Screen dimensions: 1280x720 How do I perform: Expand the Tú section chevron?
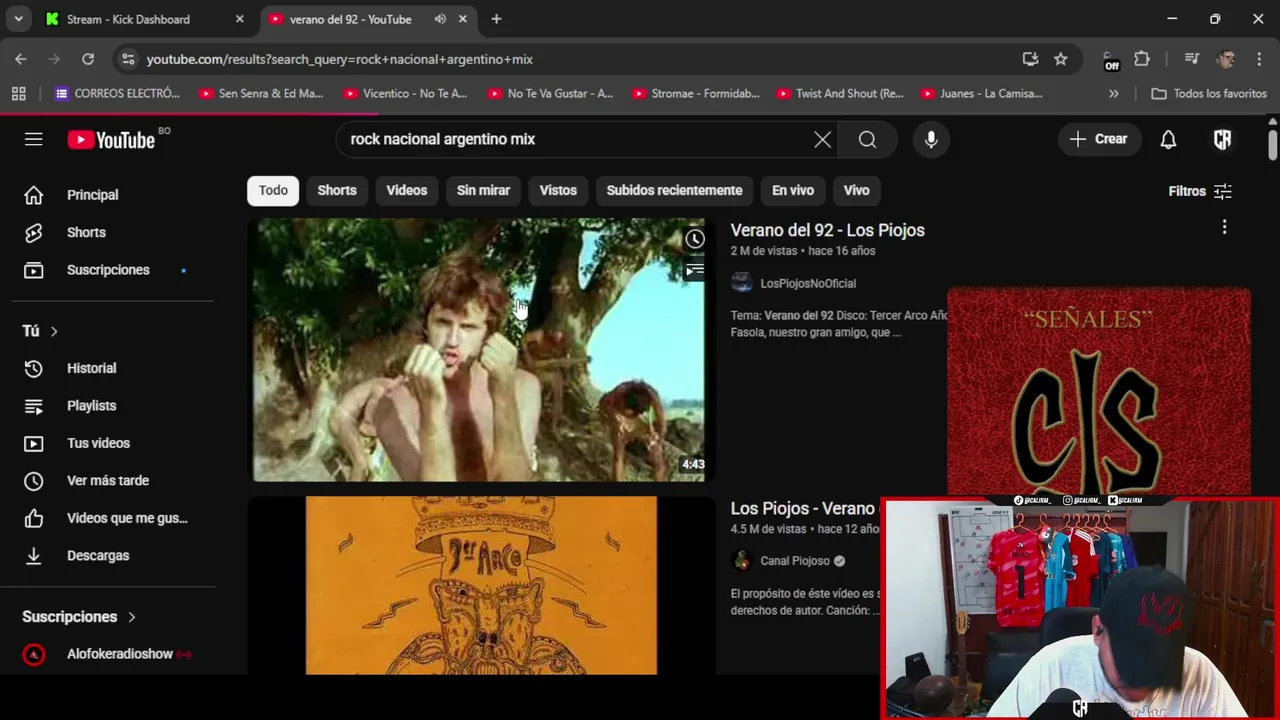tap(54, 331)
